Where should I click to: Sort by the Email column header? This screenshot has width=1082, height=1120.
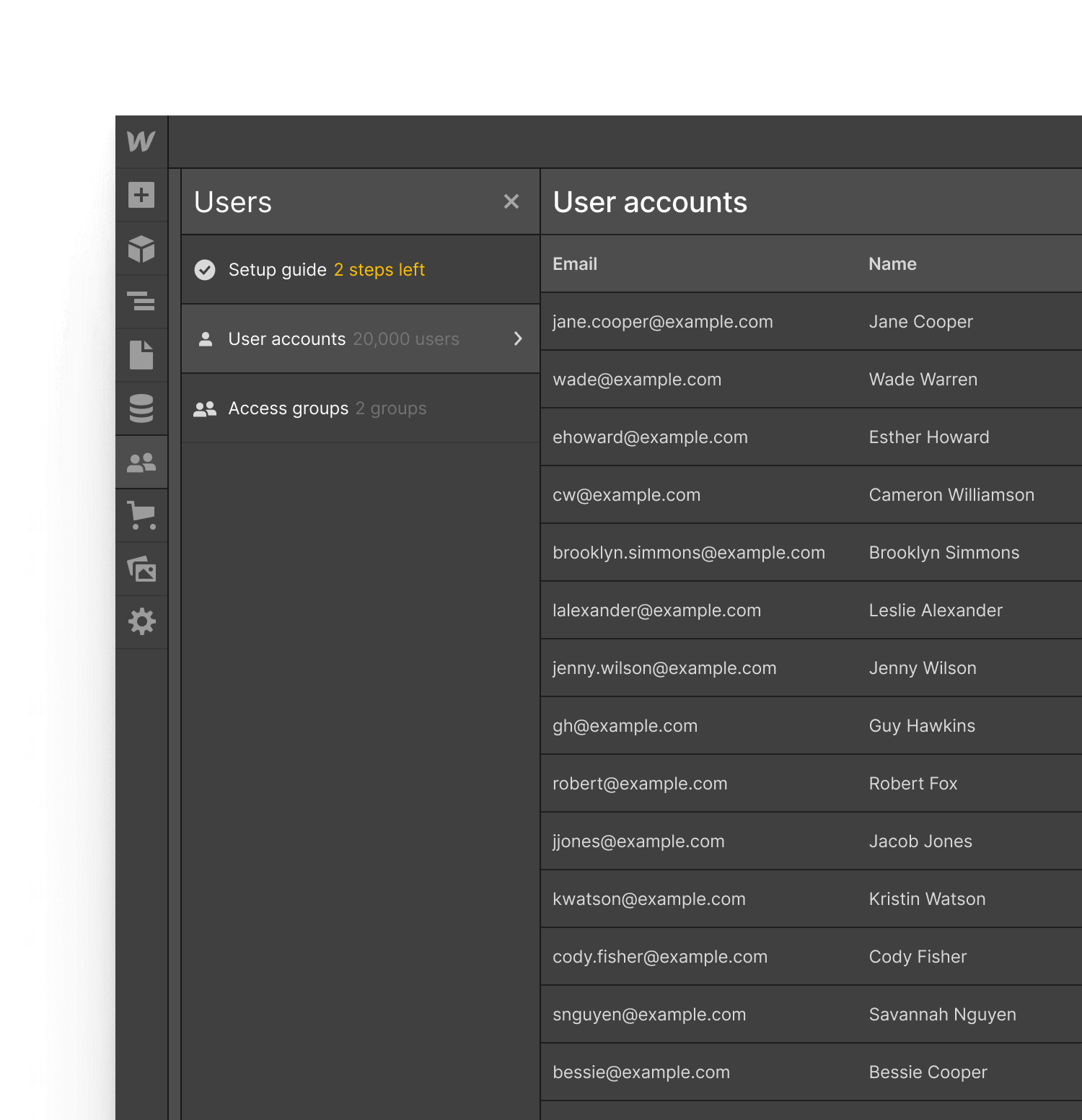click(574, 263)
